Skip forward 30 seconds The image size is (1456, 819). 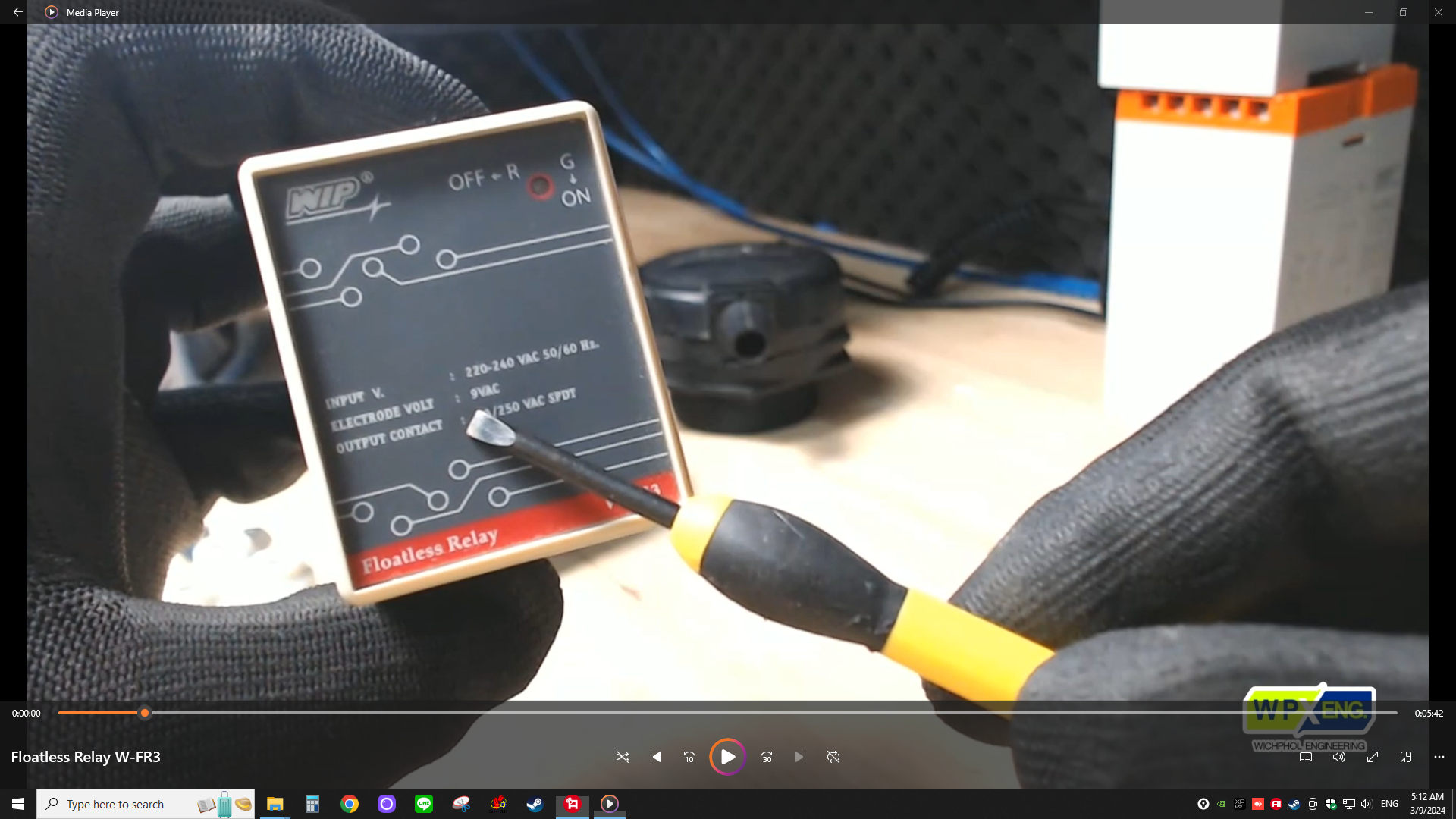click(767, 757)
